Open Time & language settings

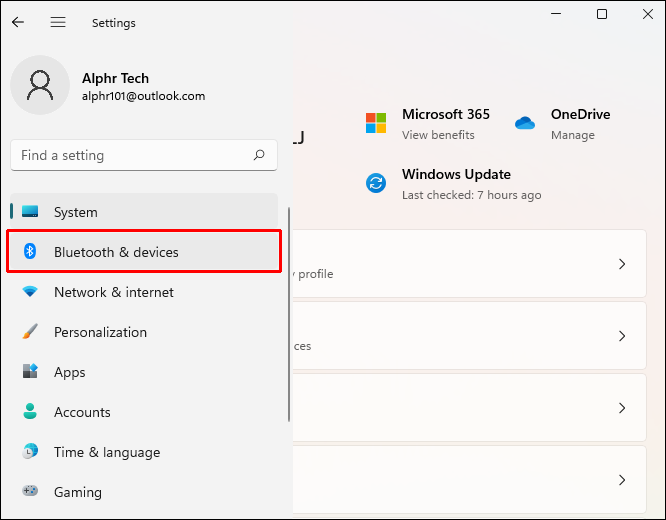coord(106,452)
